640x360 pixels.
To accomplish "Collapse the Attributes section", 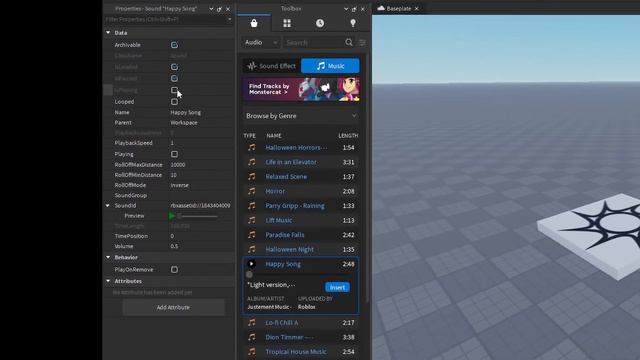I will (x=108, y=281).
